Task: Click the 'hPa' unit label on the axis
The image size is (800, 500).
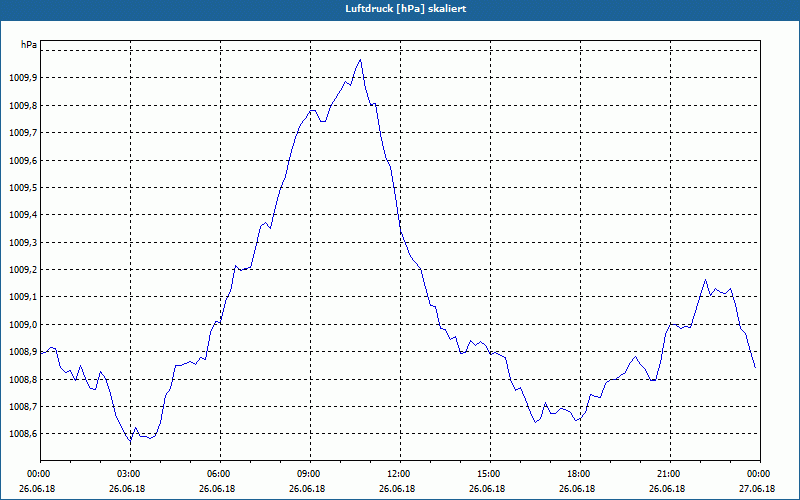Action: 29,45
